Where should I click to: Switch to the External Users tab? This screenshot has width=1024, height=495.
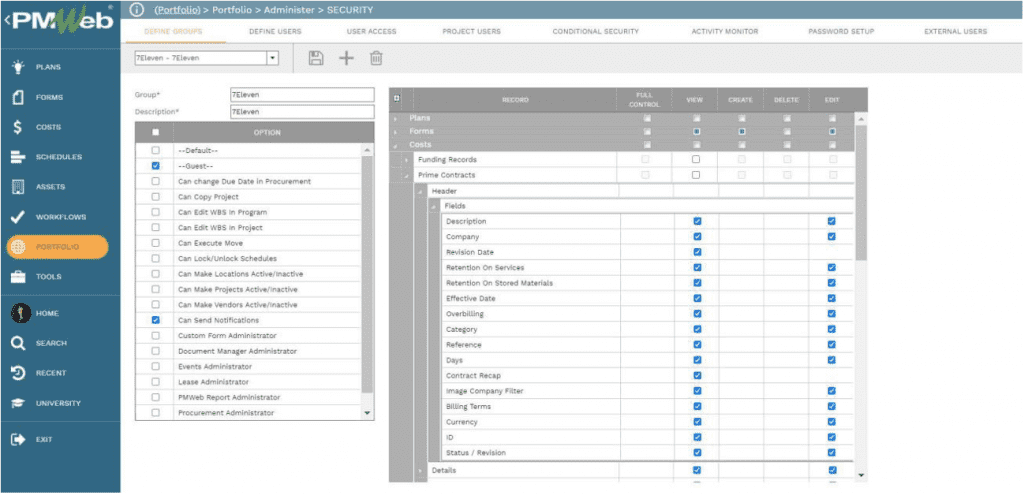click(955, 31)
